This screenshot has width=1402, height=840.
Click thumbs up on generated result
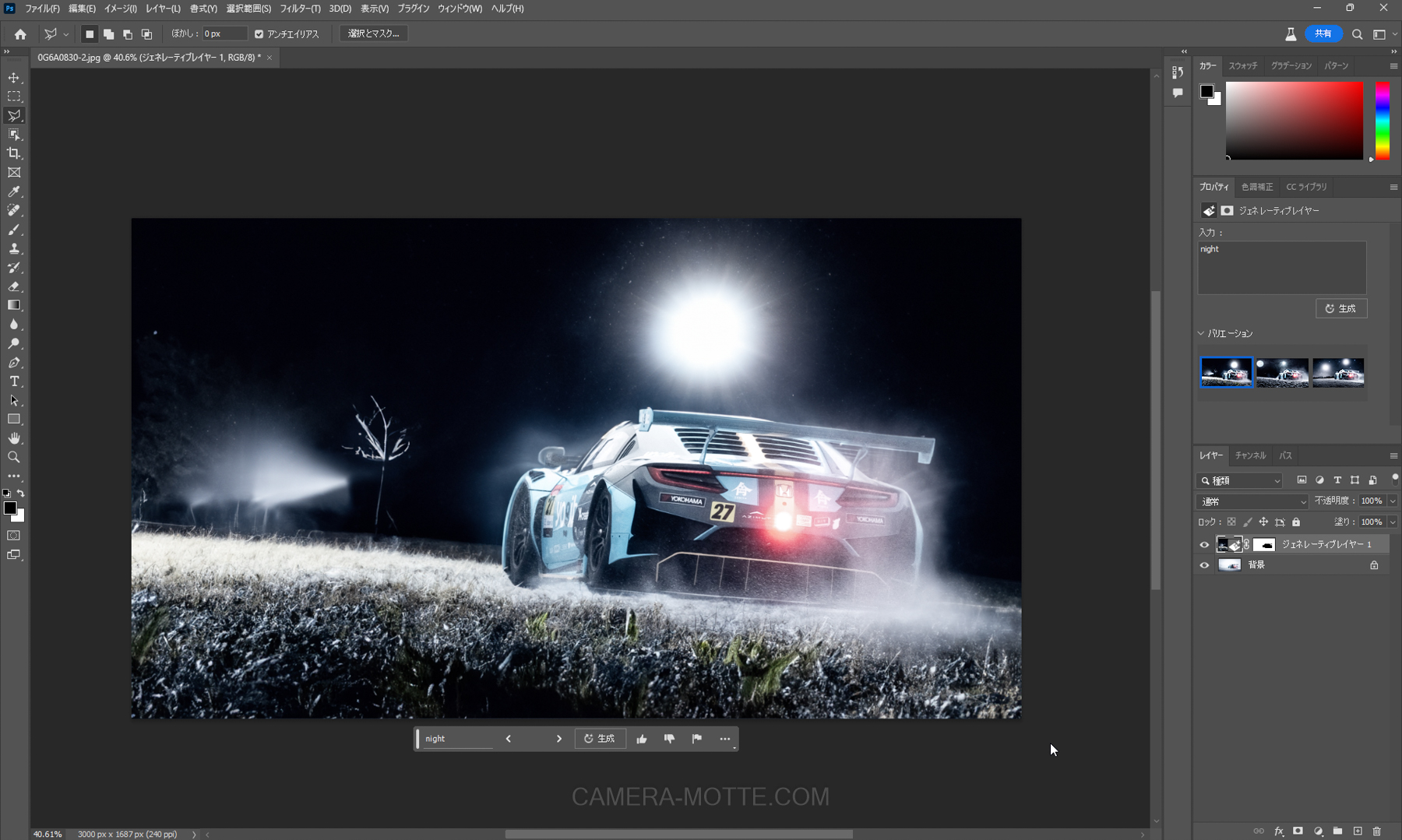click(x=641, y=739)
